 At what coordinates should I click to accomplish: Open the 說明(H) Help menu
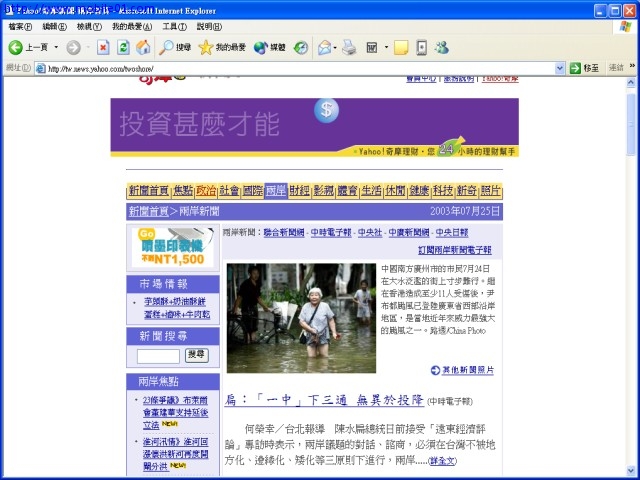click(x=209, y=27)
